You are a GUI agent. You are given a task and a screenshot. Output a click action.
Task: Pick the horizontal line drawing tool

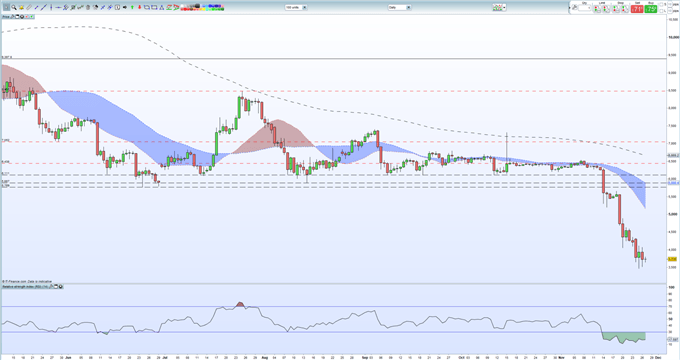coord(58,7)
